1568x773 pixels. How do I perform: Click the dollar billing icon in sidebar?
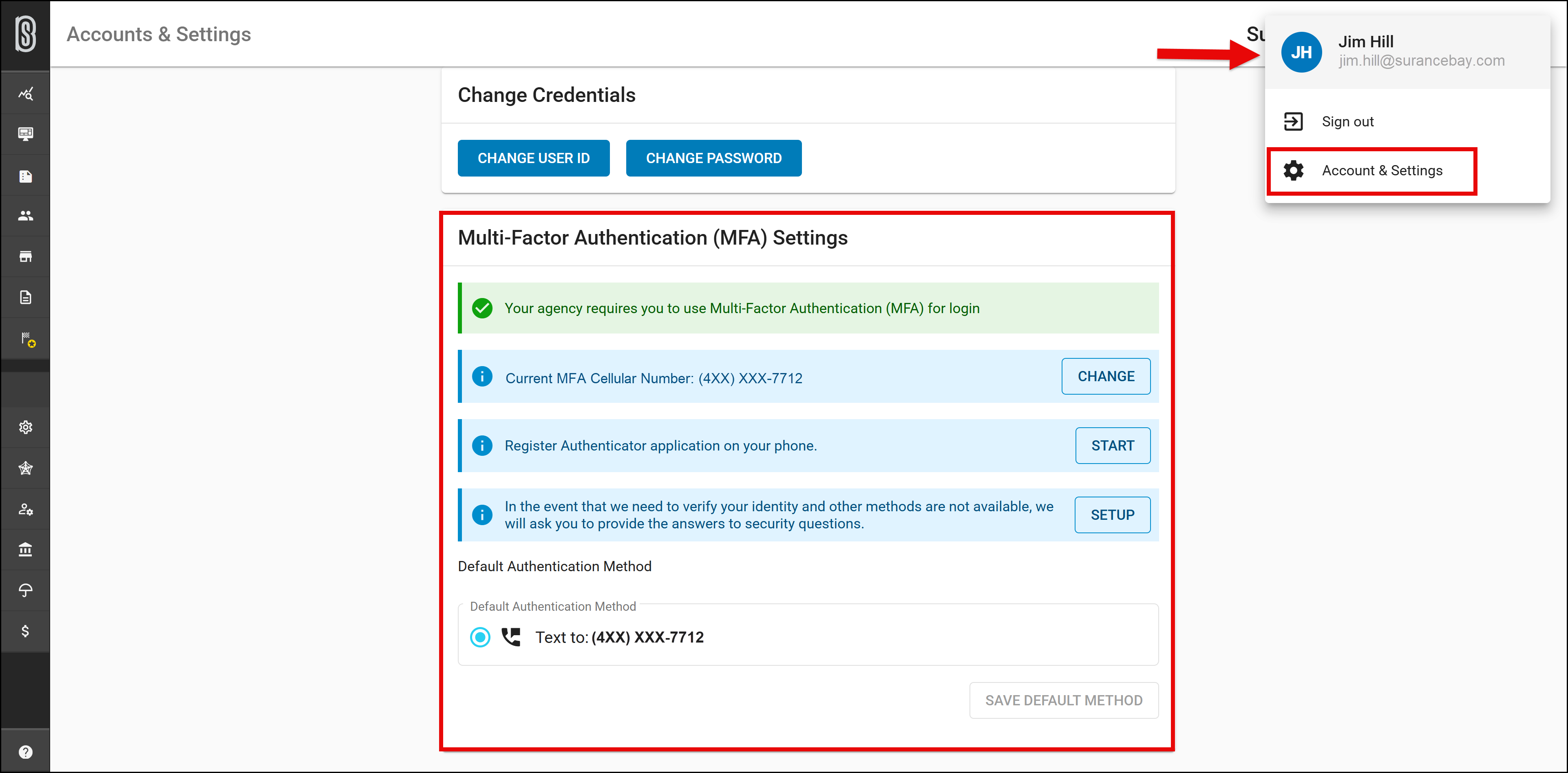pos(25,631)
